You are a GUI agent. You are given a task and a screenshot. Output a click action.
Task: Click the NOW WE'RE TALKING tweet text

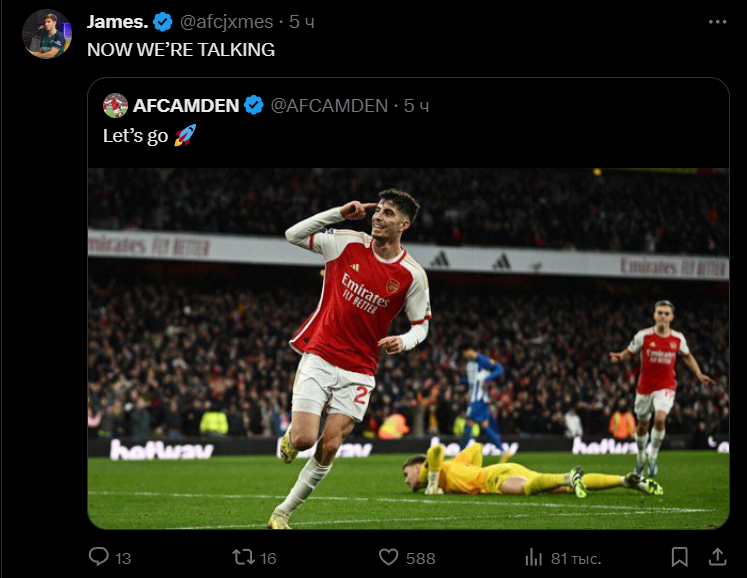(x=181, y=49)
